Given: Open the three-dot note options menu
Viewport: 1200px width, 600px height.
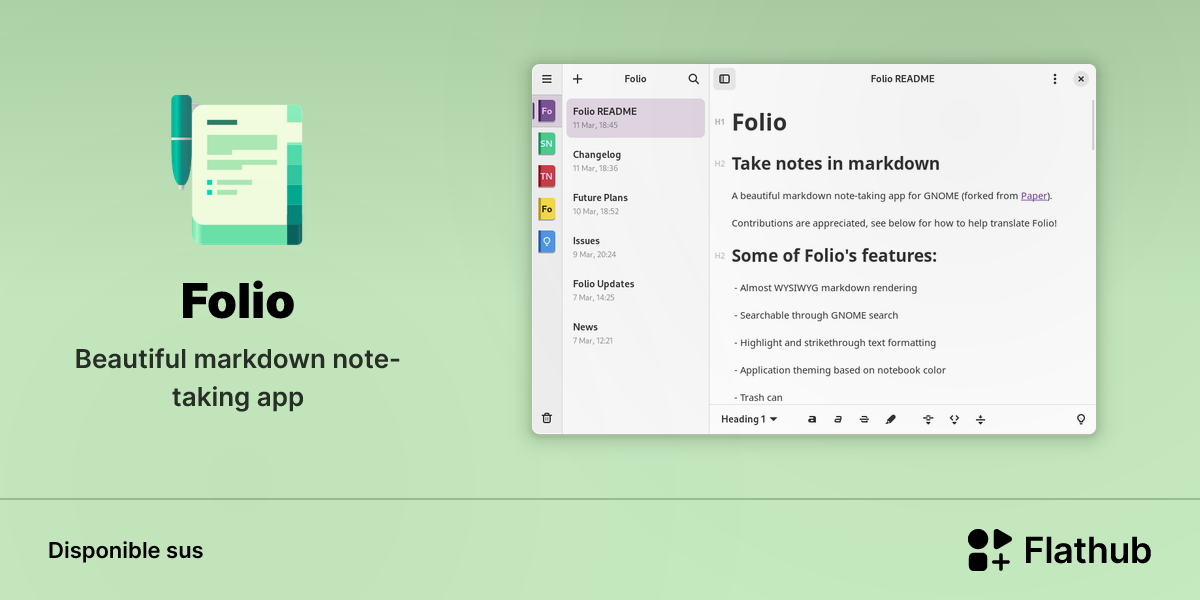Looking at the screenshot, I should pyautogui.click(x=1054, y=79).
